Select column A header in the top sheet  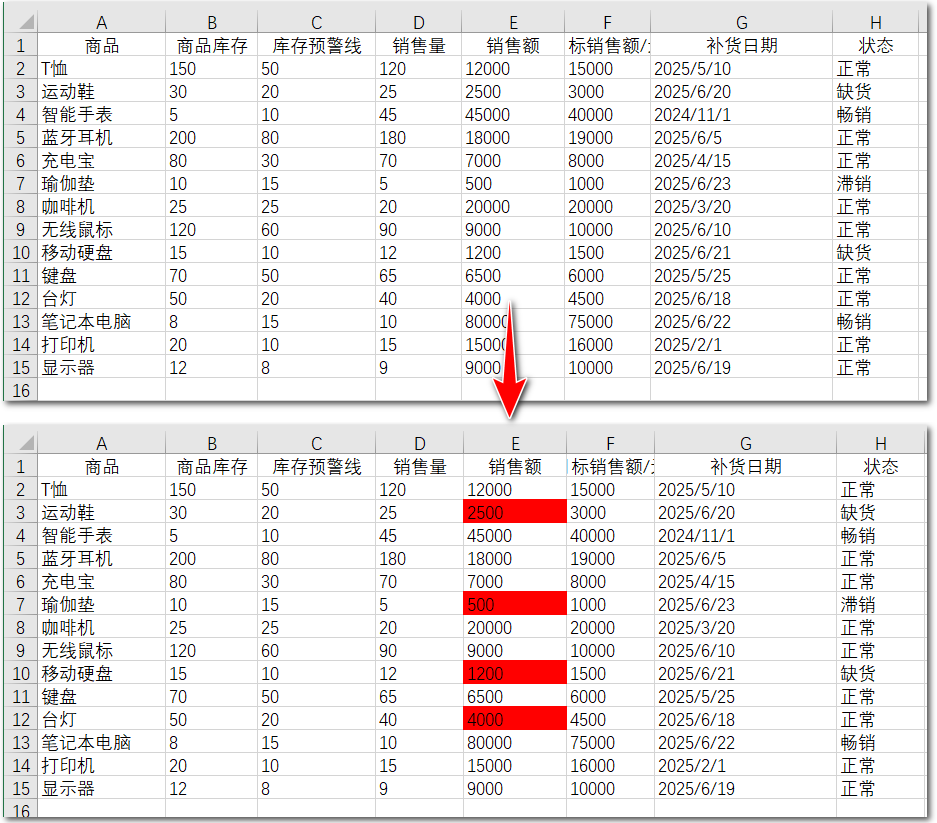[x=100, y=22]
